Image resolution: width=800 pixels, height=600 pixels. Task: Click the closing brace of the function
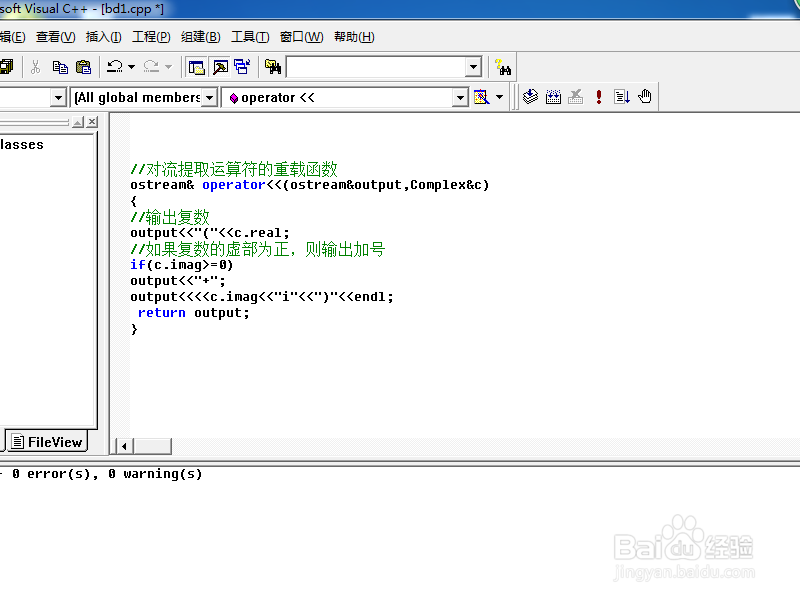[134, 329]
